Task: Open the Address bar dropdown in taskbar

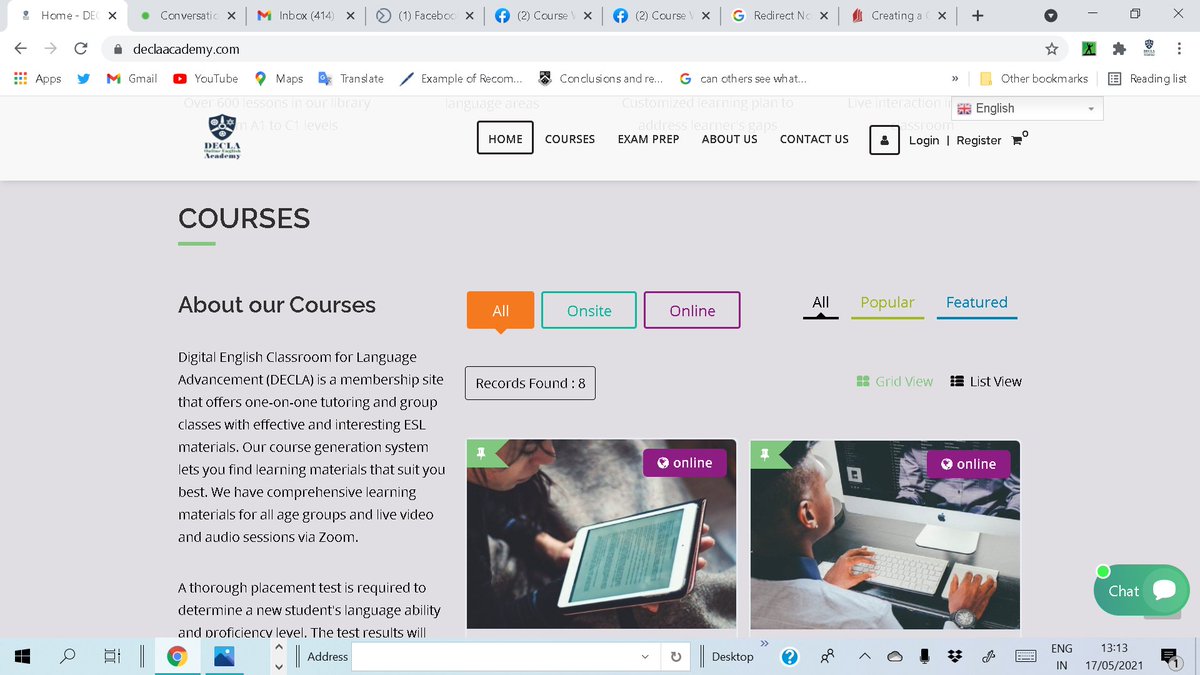Action: click(x=645, y=656)
